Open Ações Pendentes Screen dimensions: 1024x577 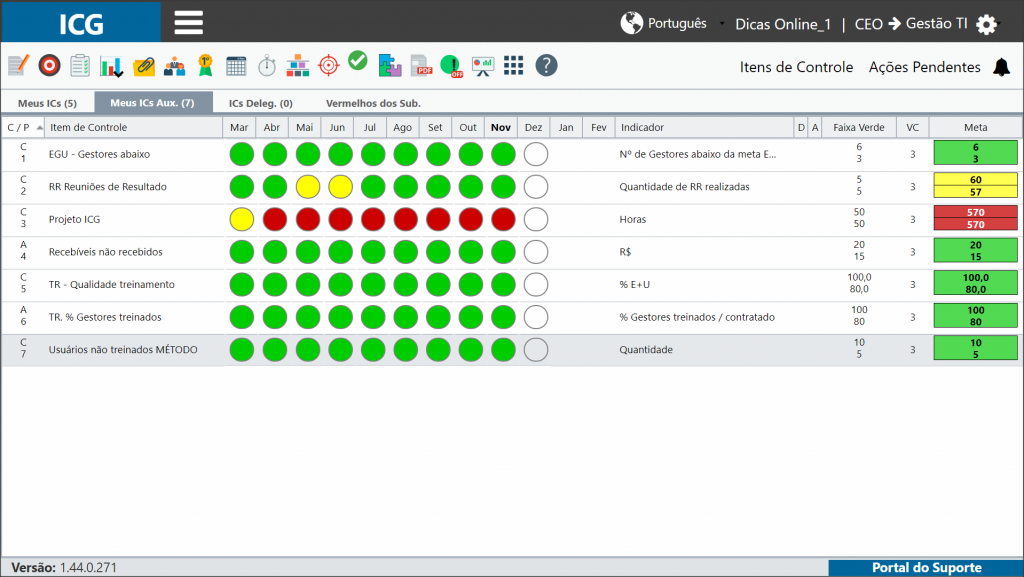[x=924, y=67]
